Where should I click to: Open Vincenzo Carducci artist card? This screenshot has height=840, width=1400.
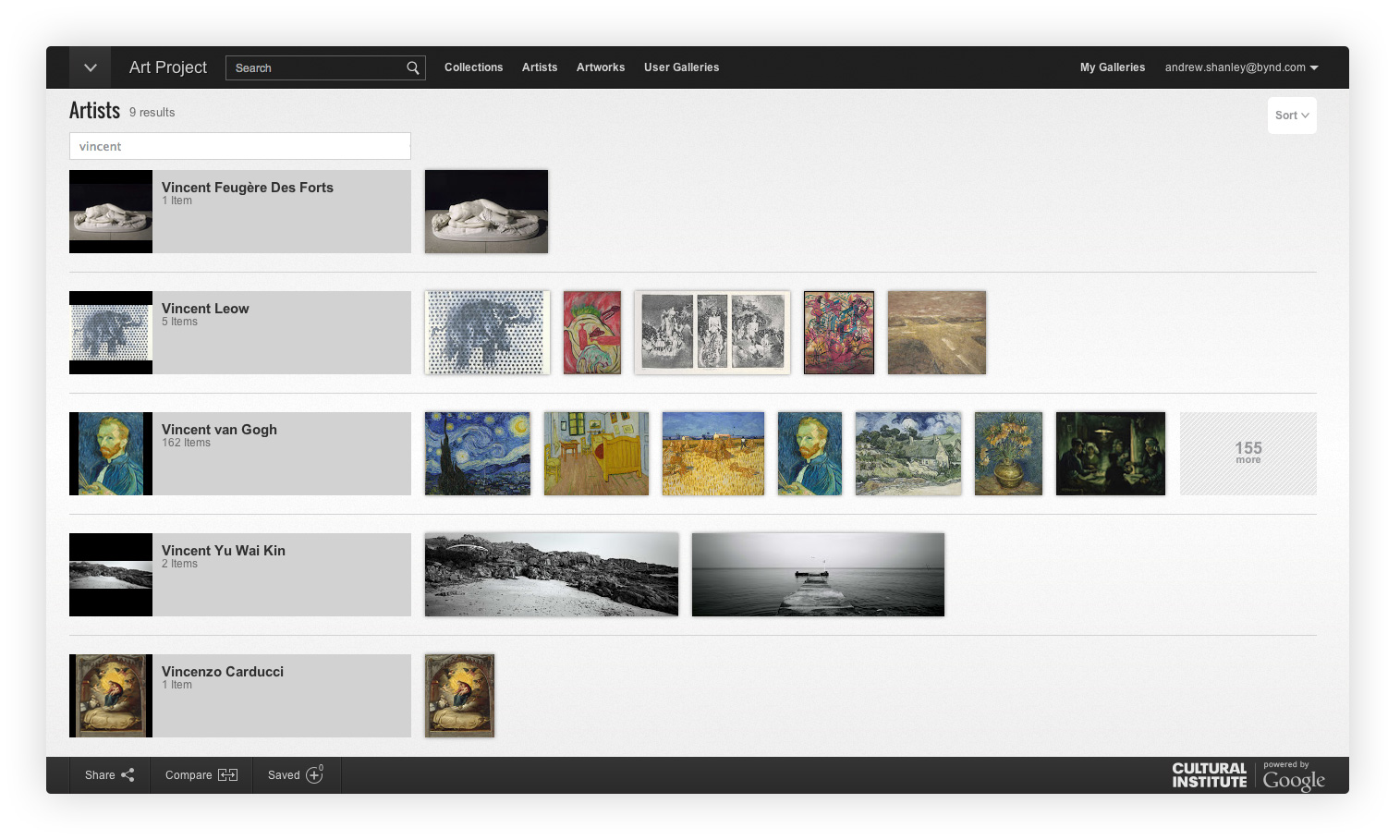coord(240,696)
